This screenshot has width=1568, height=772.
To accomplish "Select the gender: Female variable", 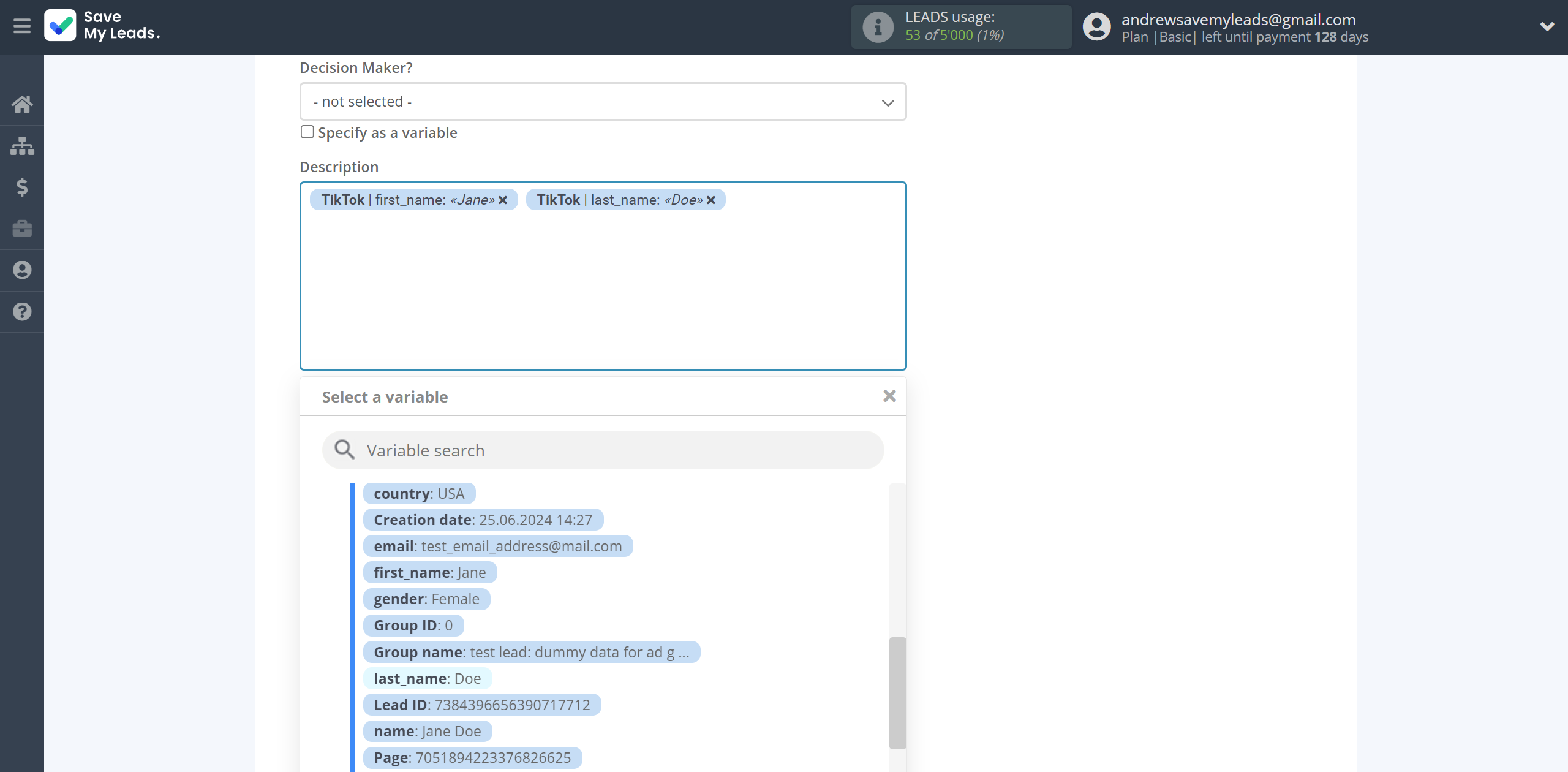I will coord(427,599).
